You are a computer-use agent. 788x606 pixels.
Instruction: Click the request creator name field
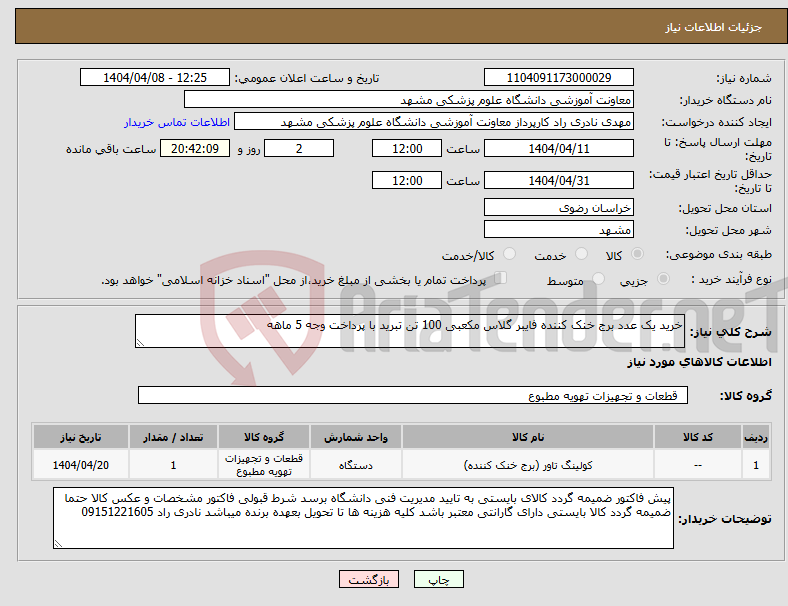pyautogui.click(x=434, y=122)
